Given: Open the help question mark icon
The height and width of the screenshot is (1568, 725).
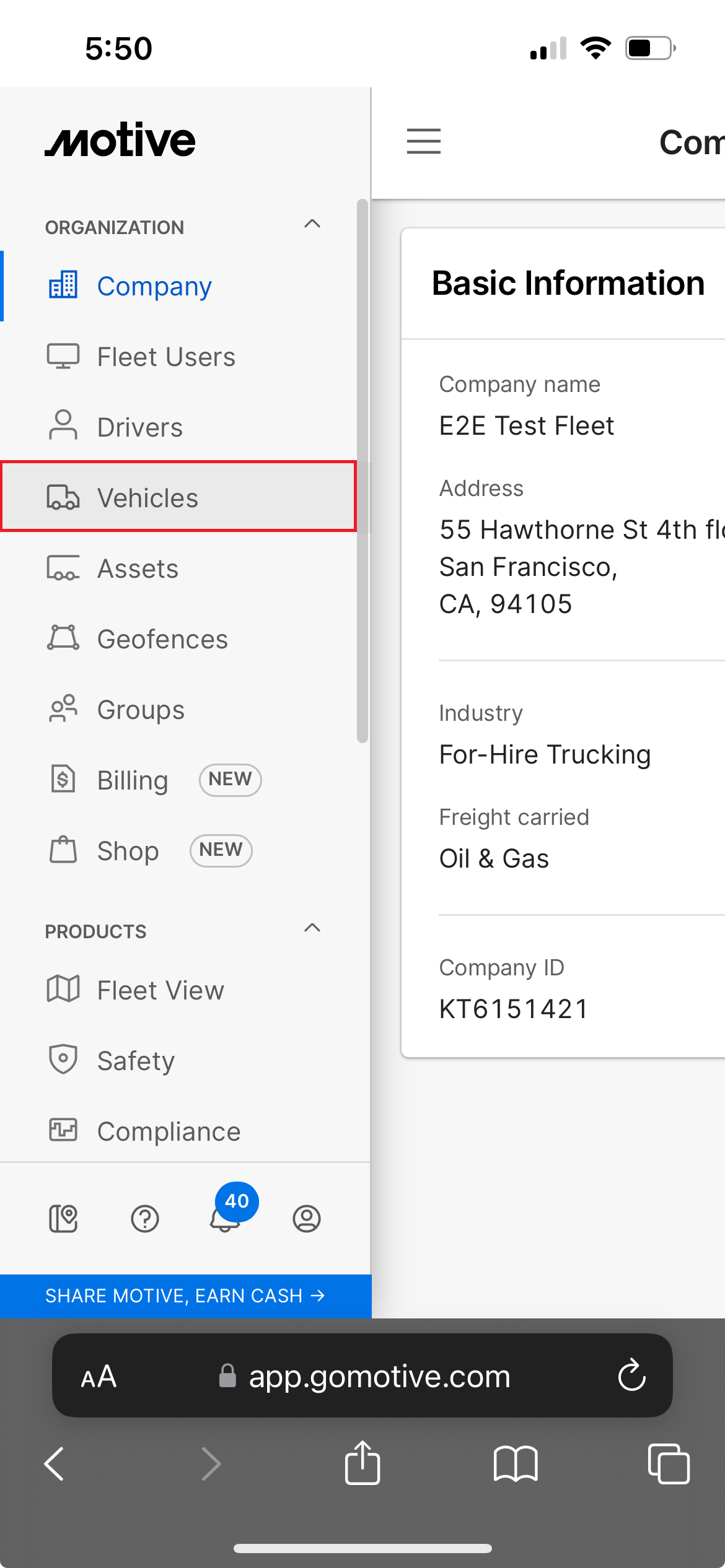Looking at the screenshot, I should (145, 1219).
